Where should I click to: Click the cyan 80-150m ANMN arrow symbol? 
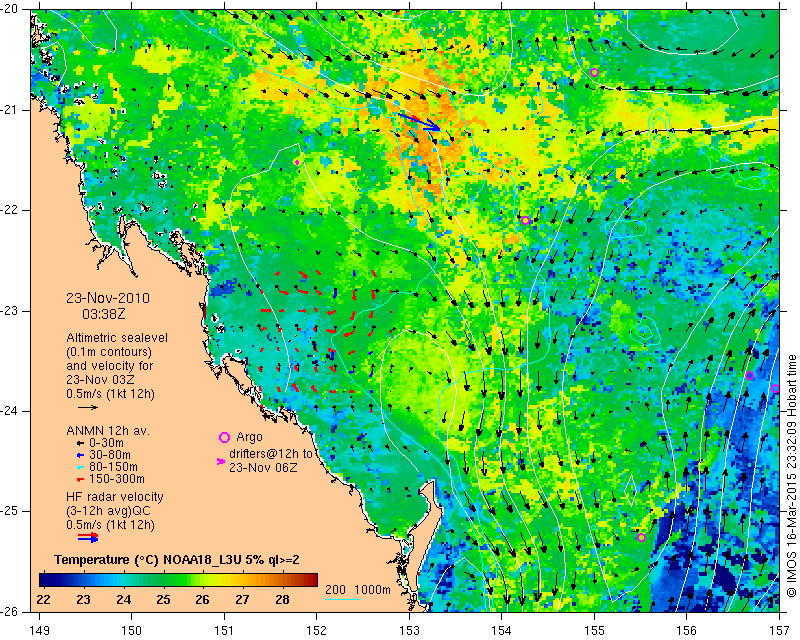click(x=81, y=467)
